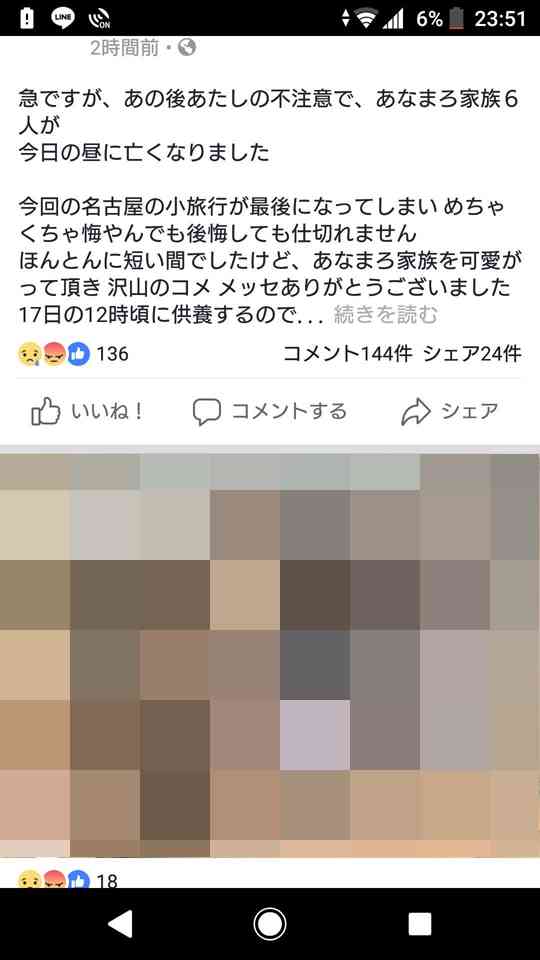Open the シェア24件 shares list
Viewport: 540px width, 960px height.
click(x=473, y=353)
